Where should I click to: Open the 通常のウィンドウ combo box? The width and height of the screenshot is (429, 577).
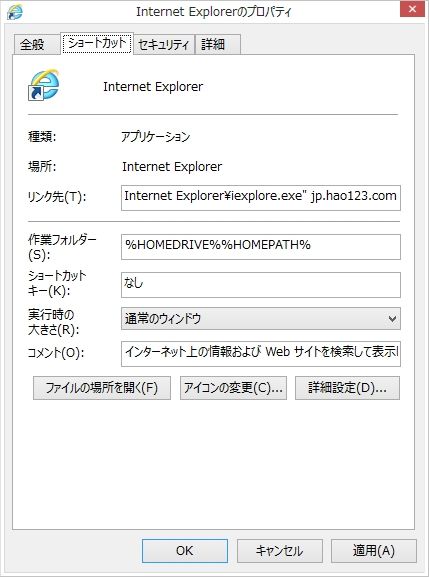click(x=260, y=319)
